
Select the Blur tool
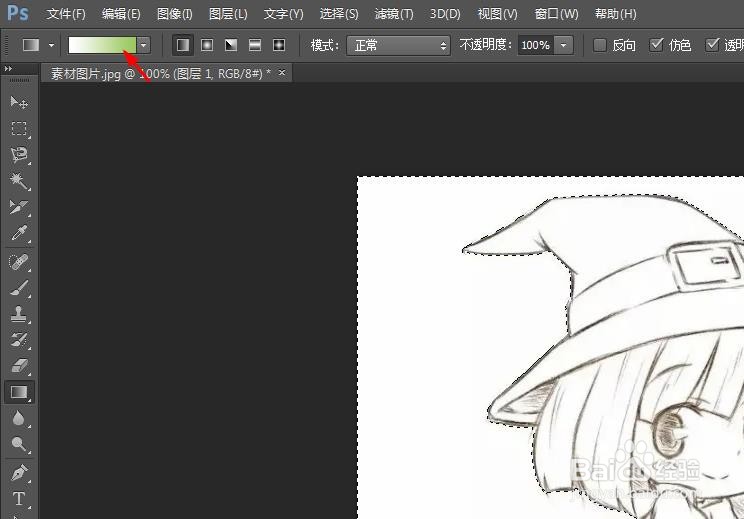coord(19,418)
